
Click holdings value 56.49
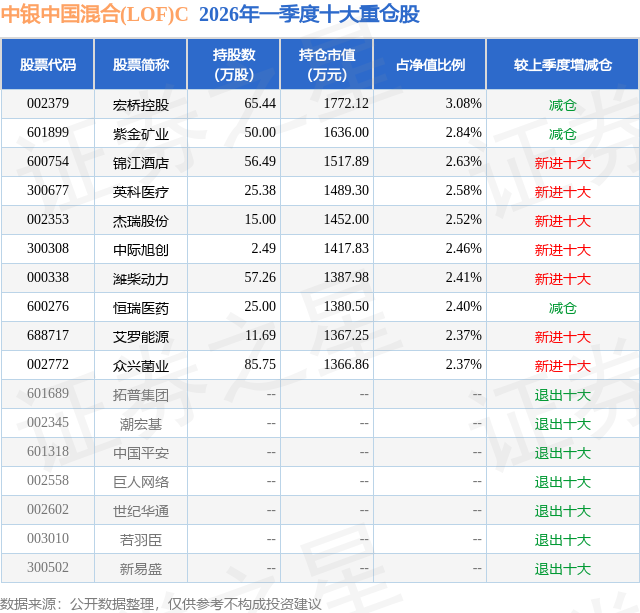pyautogui.click(x=260, y=161)
